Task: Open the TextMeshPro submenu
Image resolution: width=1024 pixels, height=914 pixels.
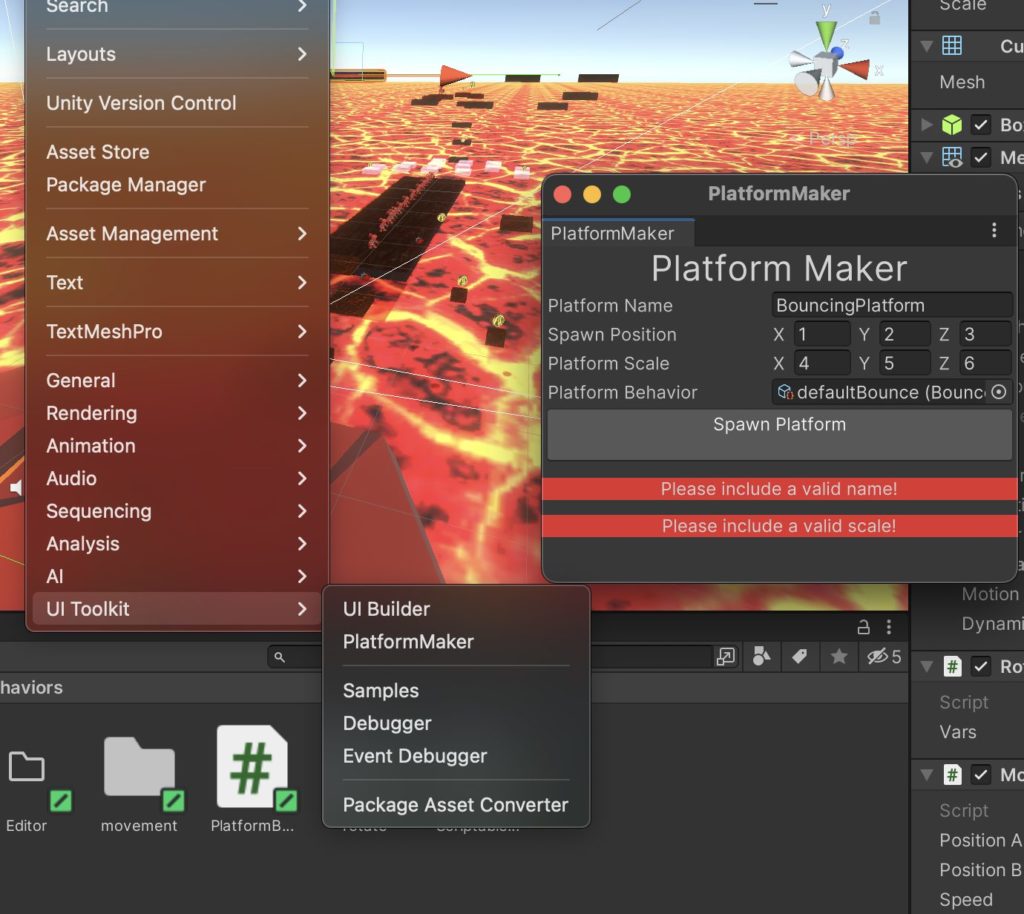Action: click(177, 331)
